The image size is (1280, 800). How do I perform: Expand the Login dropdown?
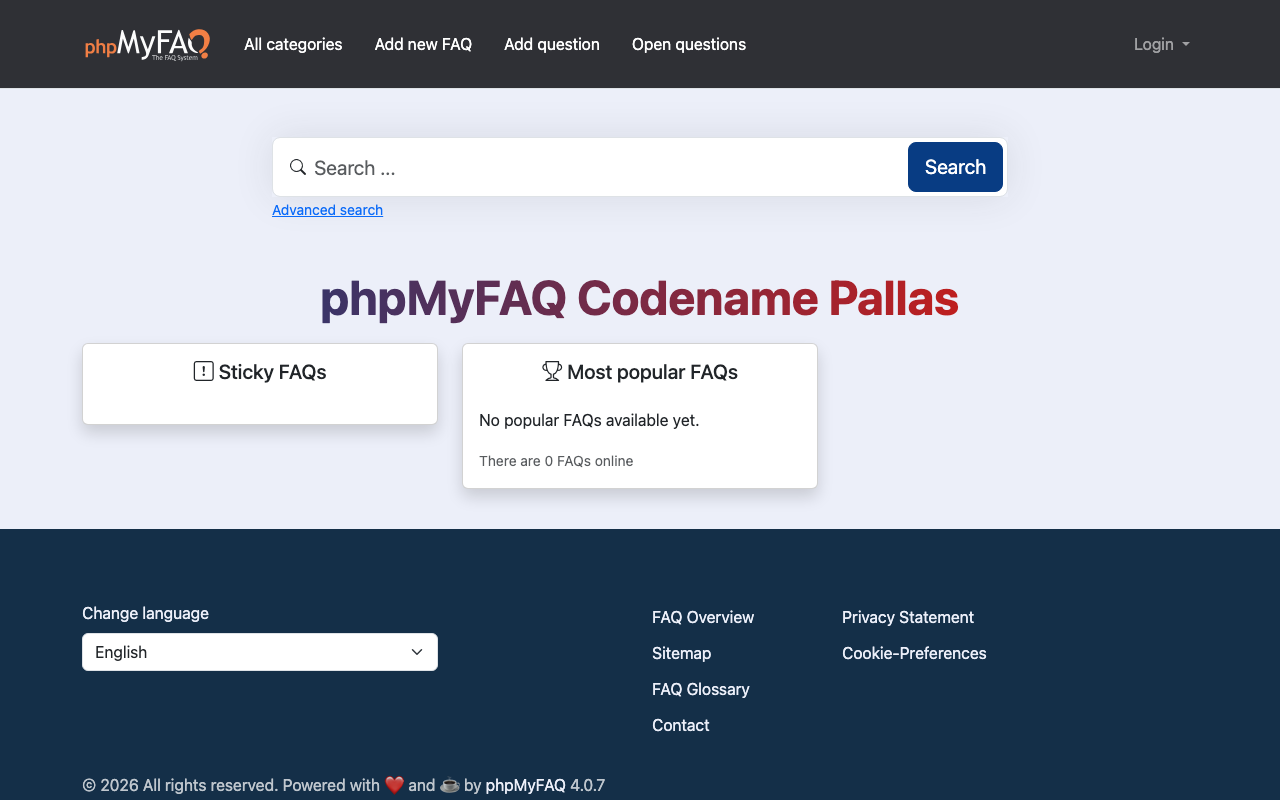point(1161,44)
